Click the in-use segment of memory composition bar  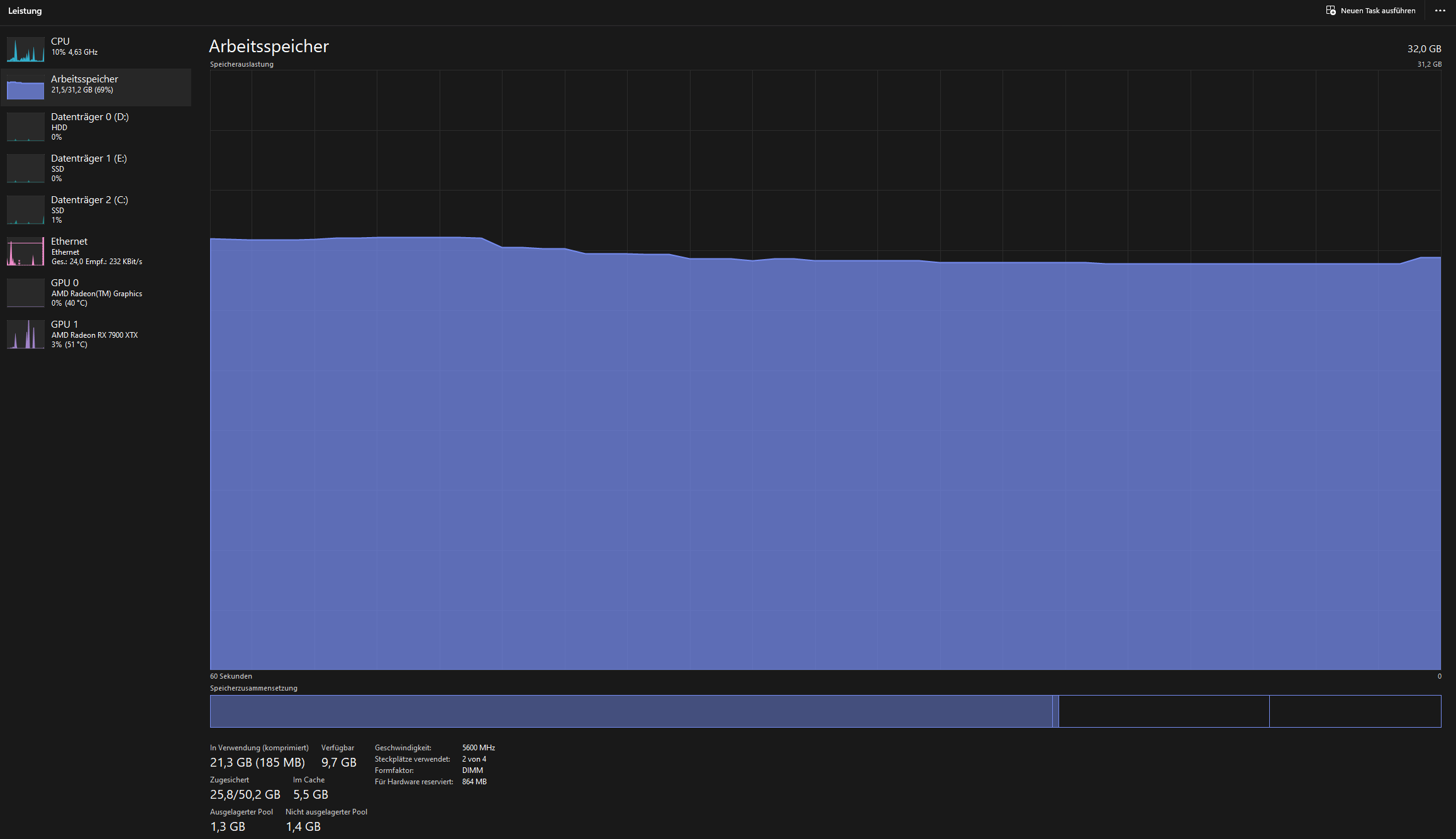[x=630, y=711]
